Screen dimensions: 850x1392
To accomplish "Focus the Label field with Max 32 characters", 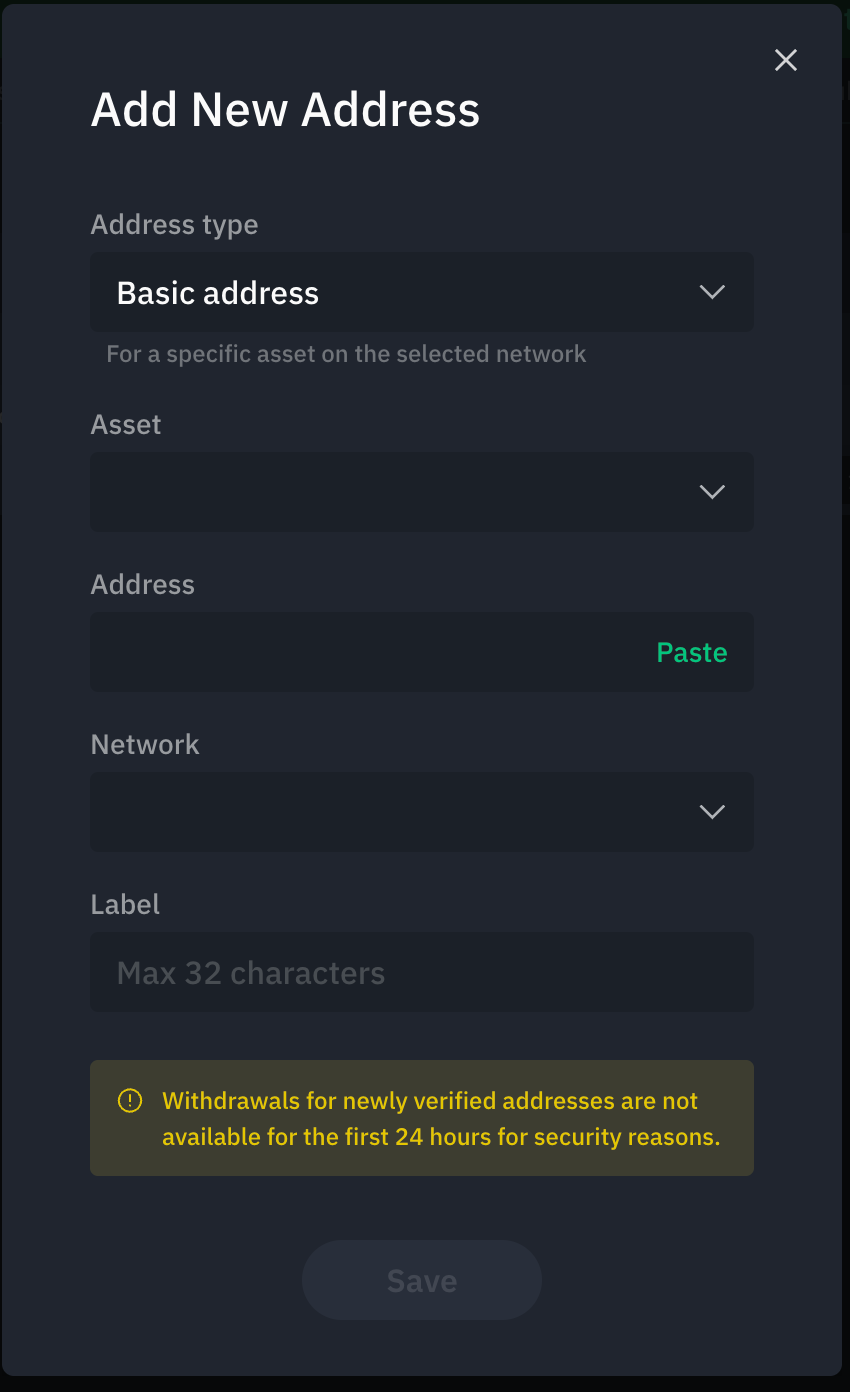I will pos(422,972).
